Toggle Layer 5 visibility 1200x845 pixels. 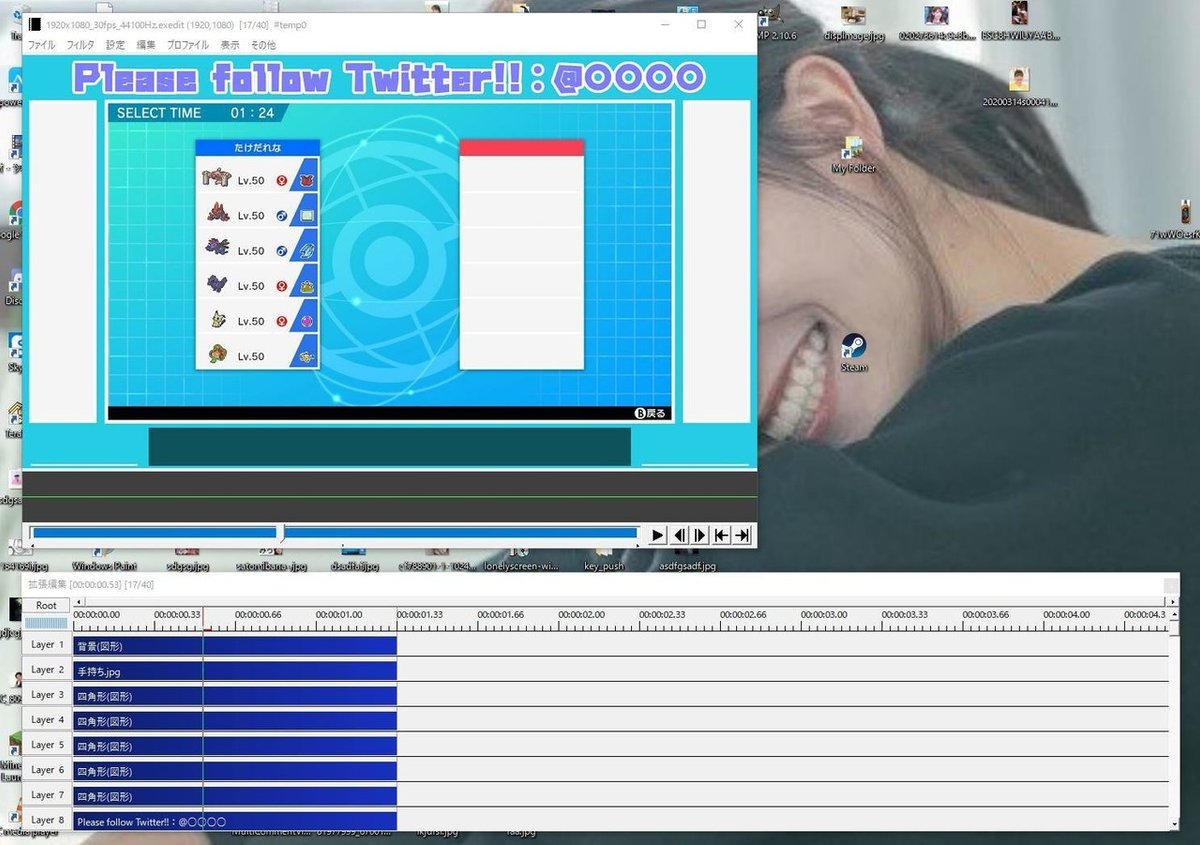tap(47, 745)
